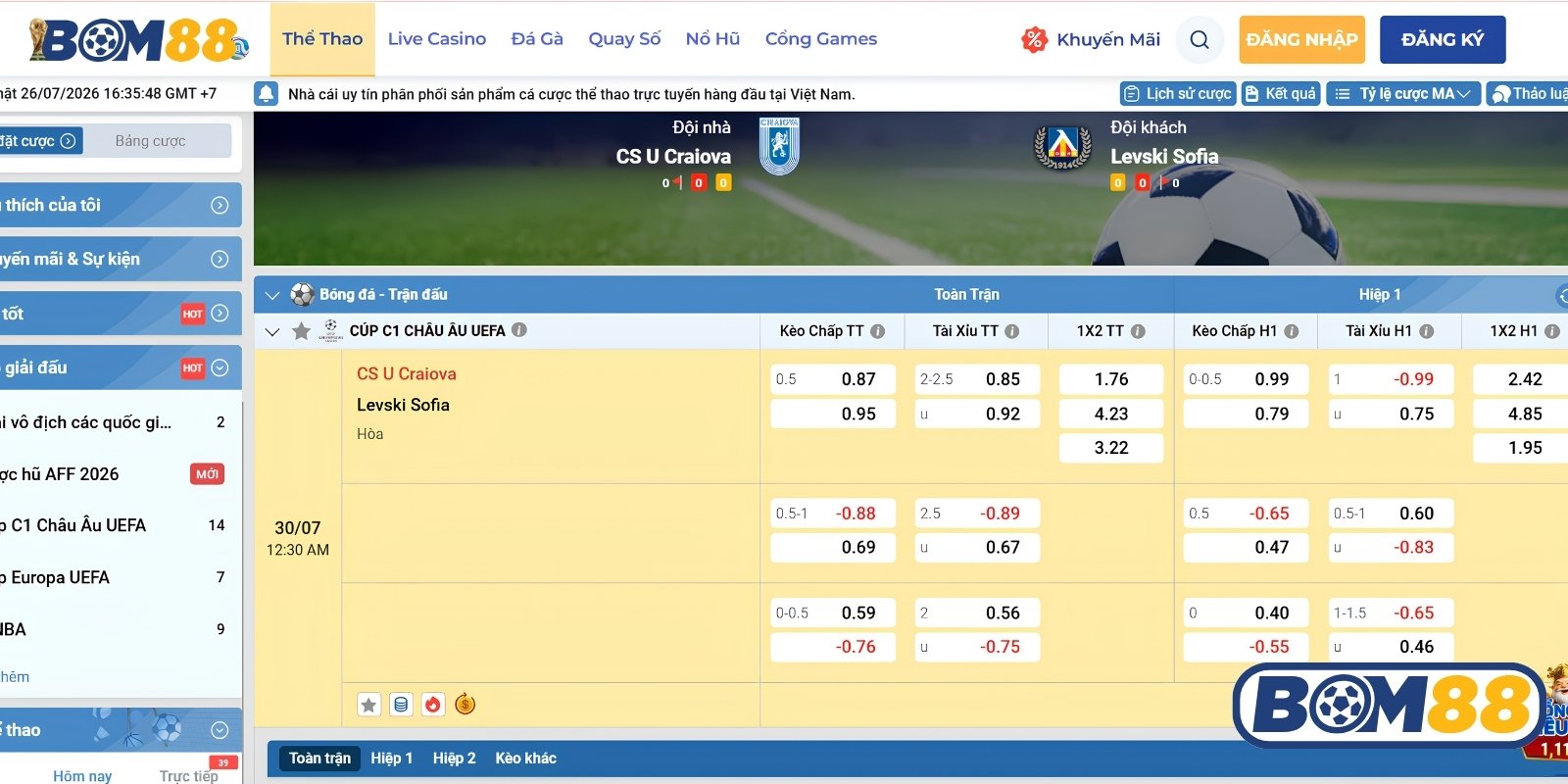
Task: Select the Europa UEFA league row
Action: 120,577
